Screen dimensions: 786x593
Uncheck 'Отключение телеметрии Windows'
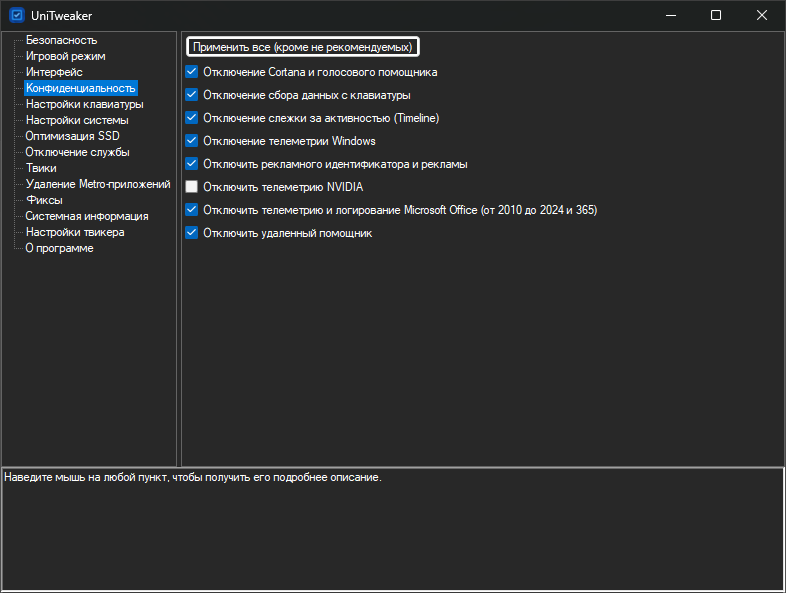[x=192, y=141]
